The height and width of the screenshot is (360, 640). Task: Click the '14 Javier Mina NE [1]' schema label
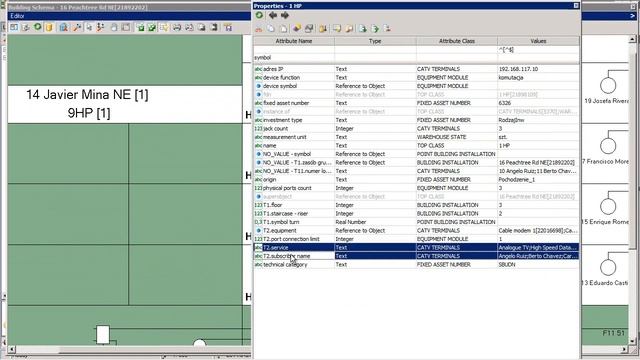(x=87, y=95)
